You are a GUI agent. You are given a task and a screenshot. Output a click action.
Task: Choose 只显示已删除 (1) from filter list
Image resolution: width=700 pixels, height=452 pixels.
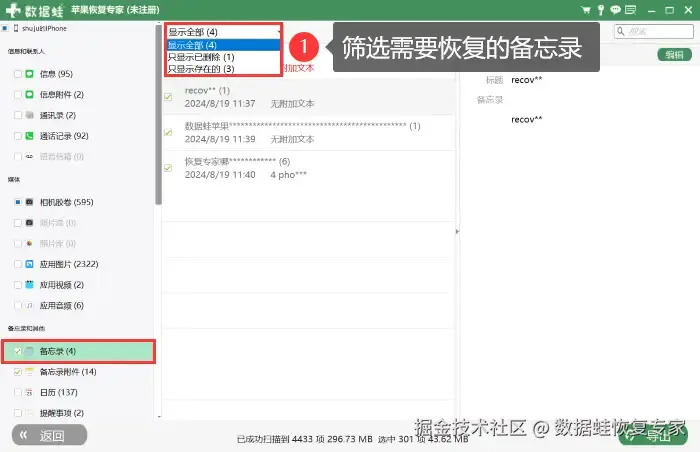point(223,57)
